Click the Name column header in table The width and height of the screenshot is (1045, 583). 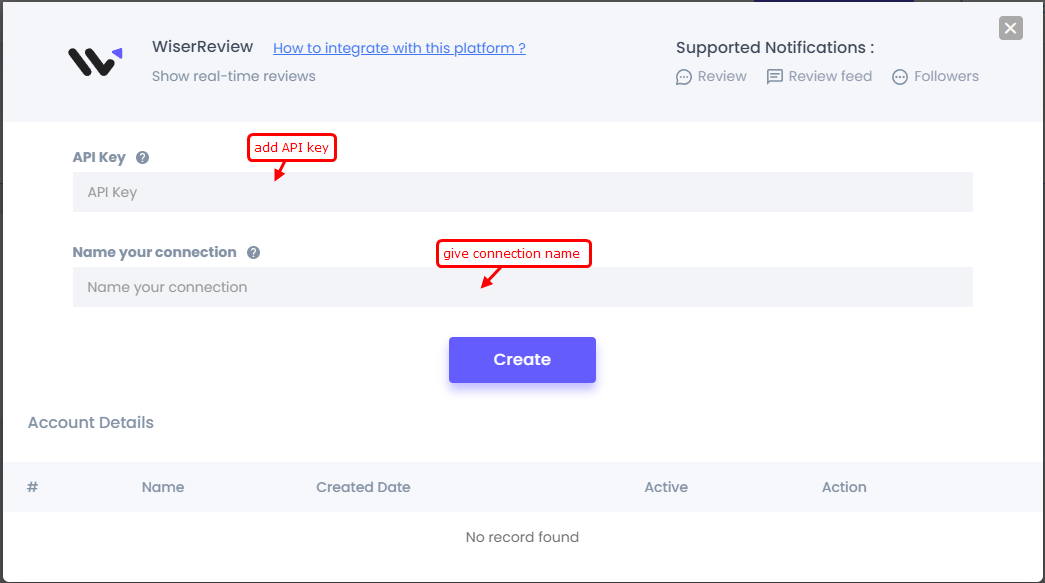[163, 487]
